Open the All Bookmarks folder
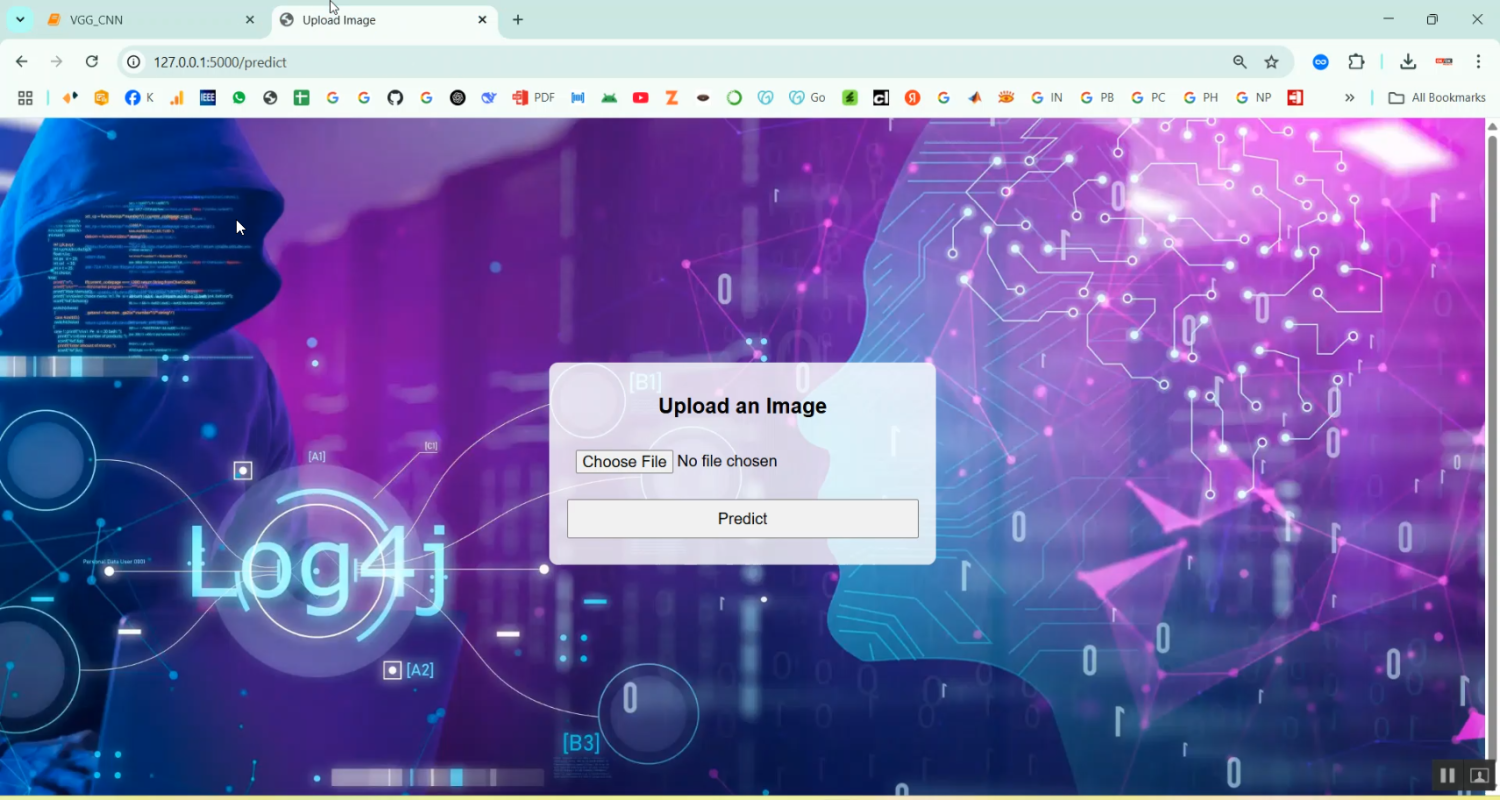This screenshot has height=800, width=1500. point(1437,98)
